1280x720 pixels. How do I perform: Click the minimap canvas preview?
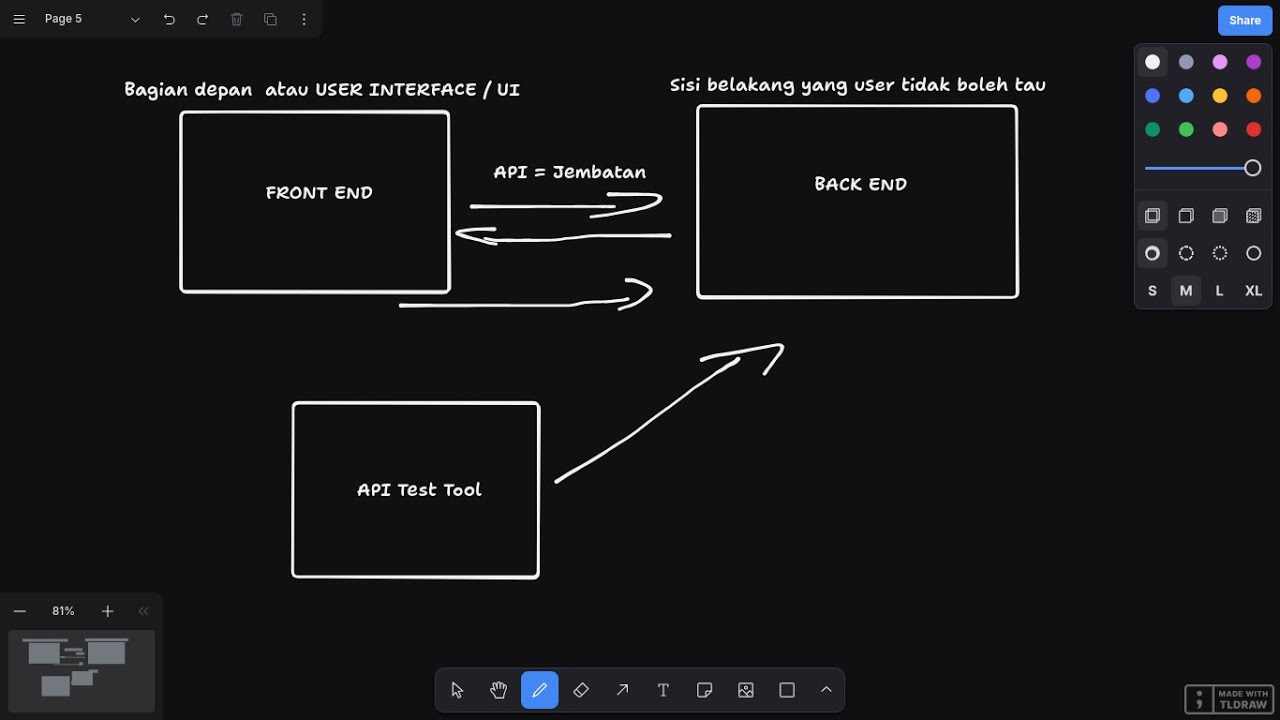tap(81, 670)
